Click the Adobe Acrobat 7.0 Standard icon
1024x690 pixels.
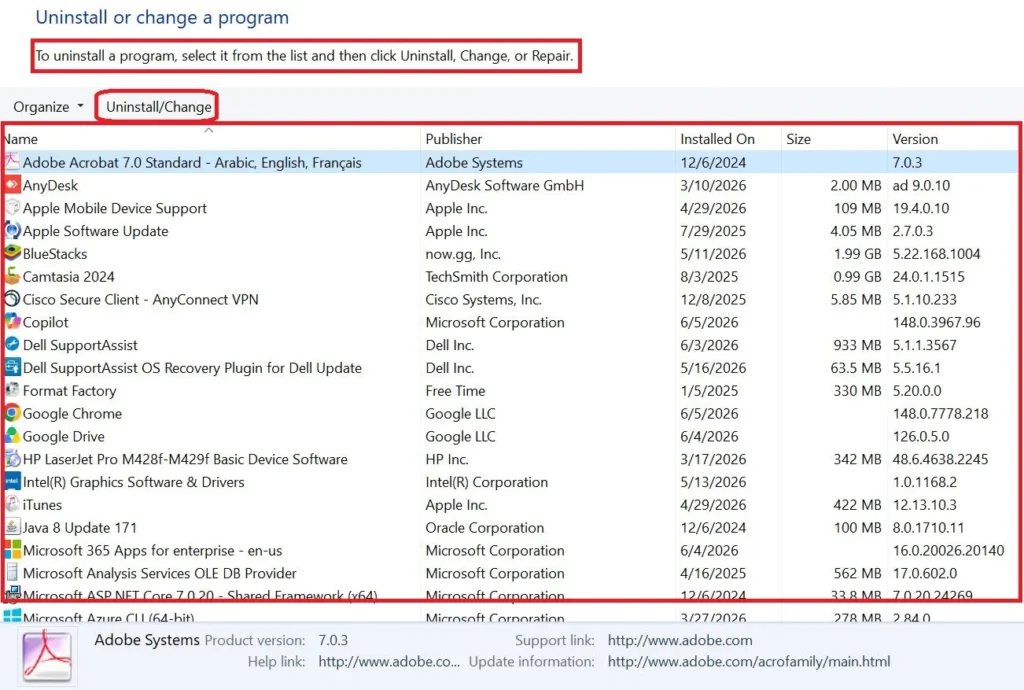coord(12,162)
